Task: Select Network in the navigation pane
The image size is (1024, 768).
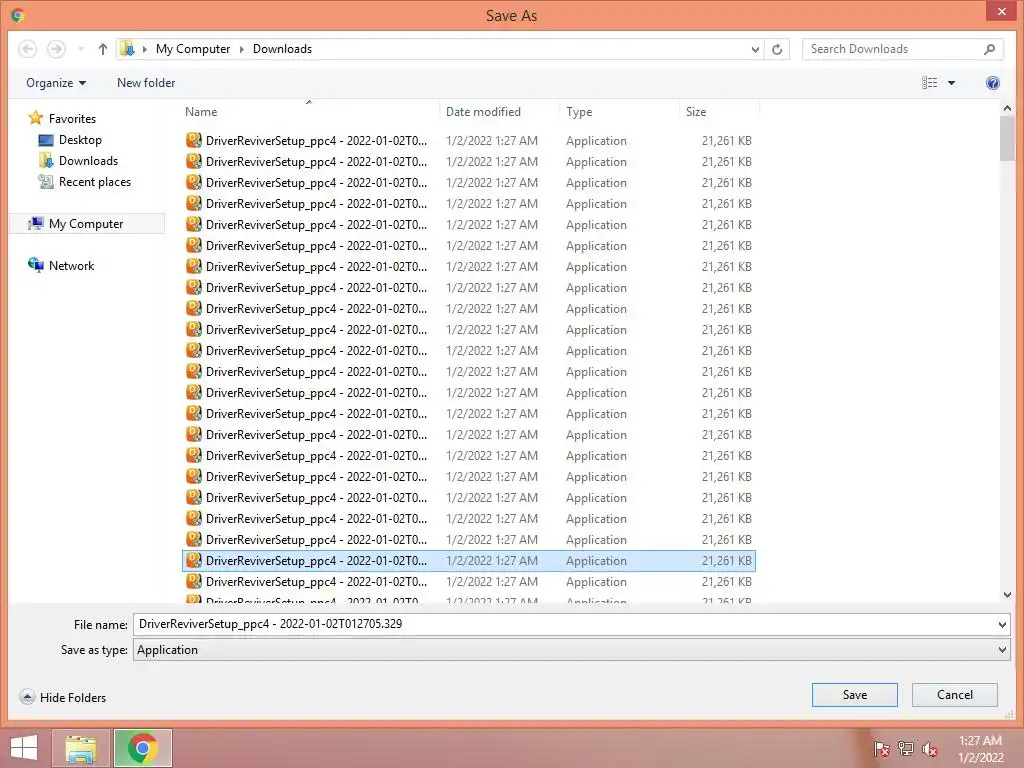Action: click(x=72, y=266)
